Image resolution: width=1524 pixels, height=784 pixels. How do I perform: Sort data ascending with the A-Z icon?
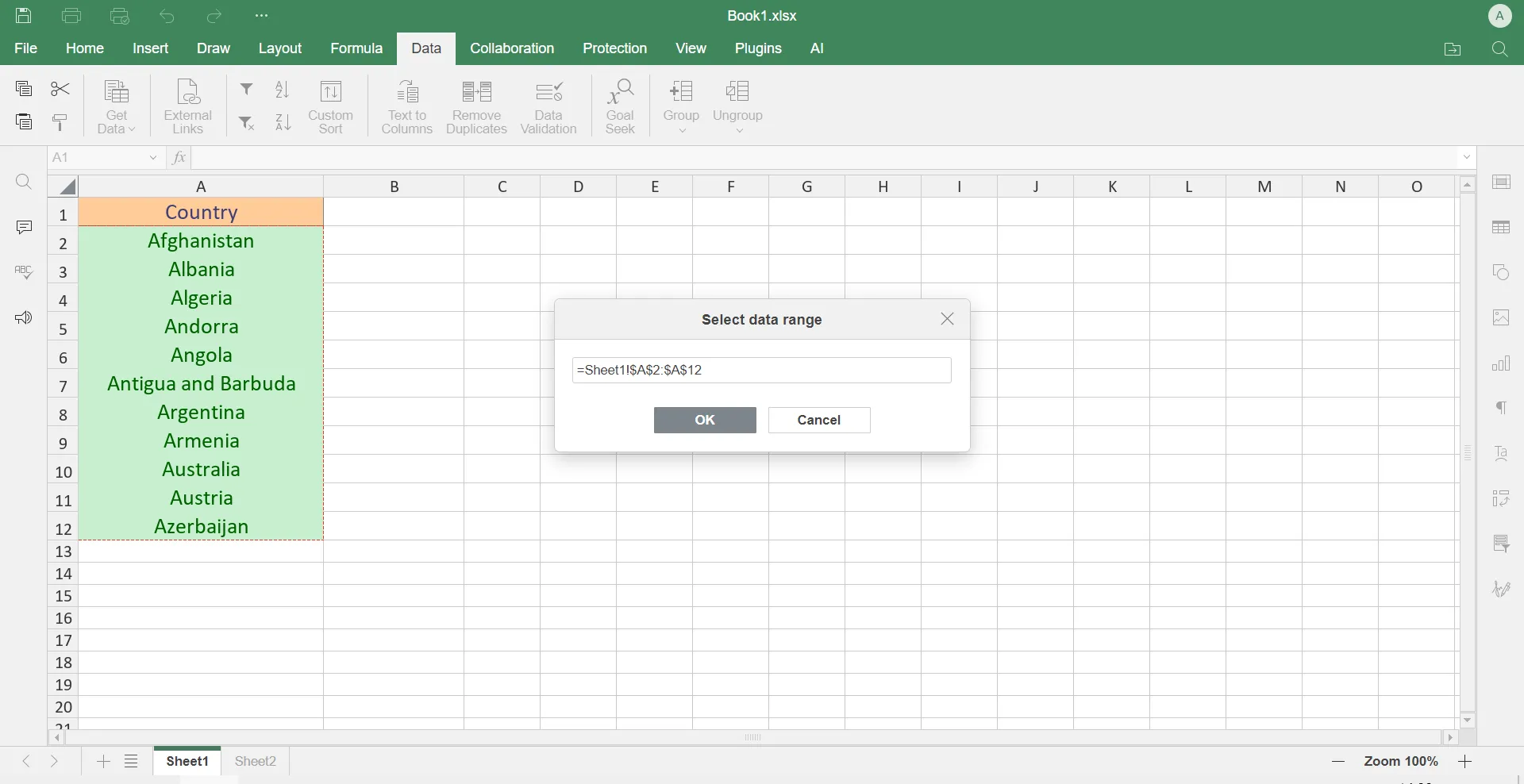pyautogui.click(x=283, y=89)
